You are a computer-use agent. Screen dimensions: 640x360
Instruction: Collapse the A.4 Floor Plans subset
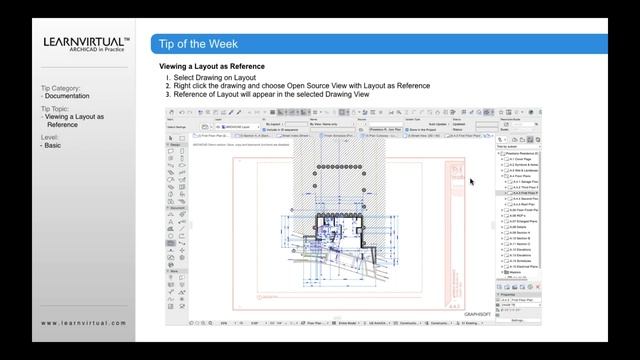502,176
